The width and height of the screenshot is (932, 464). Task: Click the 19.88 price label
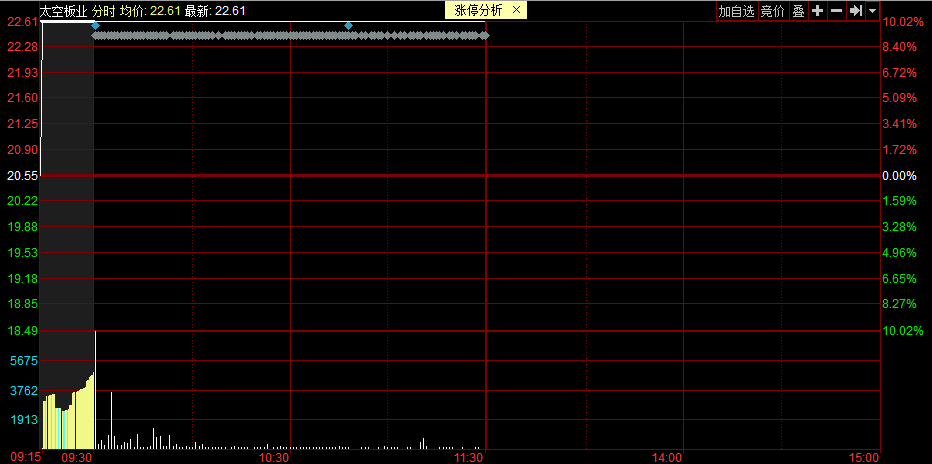tap(23, 227)
